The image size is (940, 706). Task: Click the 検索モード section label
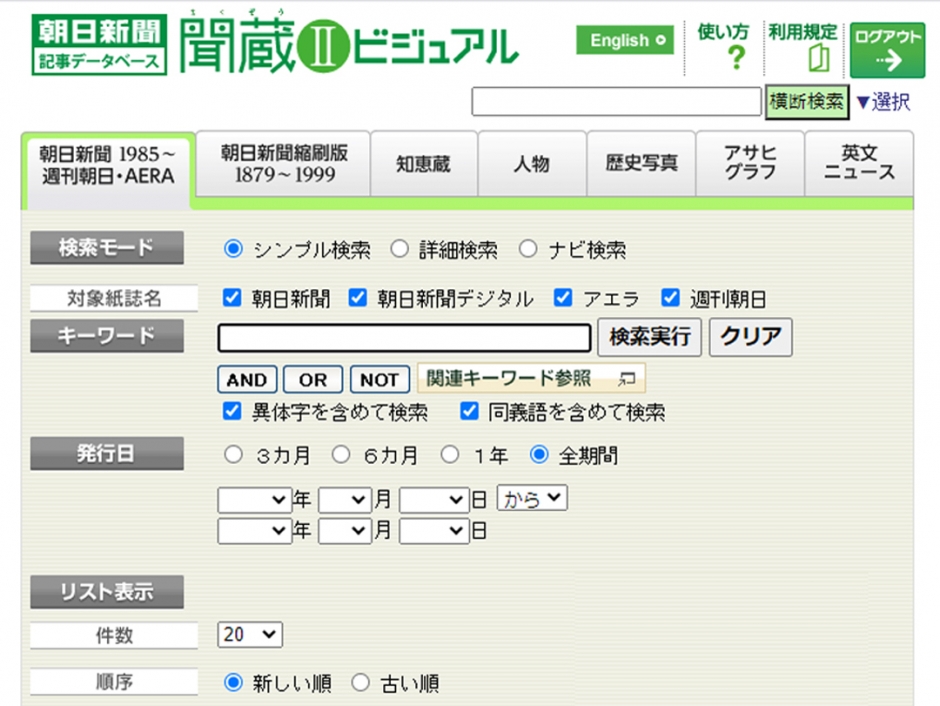pos(107,248)
